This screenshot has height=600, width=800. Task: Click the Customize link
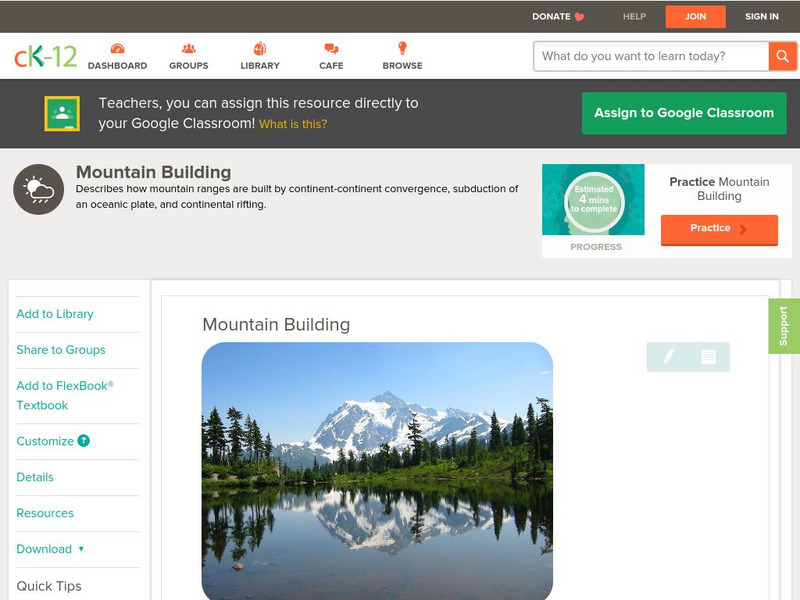tap(45, 441)
